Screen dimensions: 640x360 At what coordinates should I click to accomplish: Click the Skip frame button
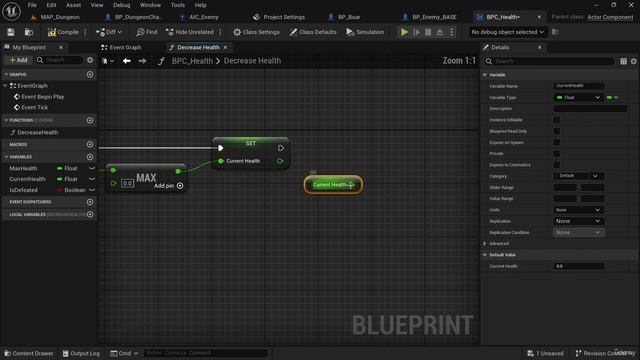(416, 32)
